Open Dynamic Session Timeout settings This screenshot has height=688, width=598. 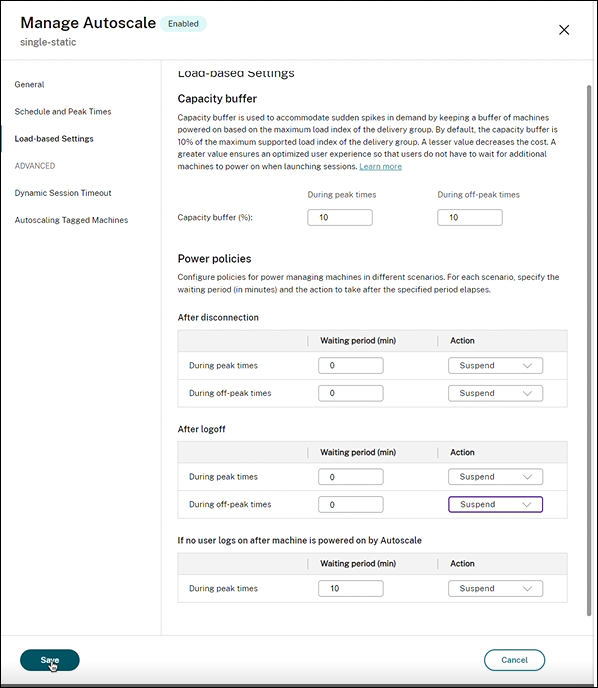point(63,193)
